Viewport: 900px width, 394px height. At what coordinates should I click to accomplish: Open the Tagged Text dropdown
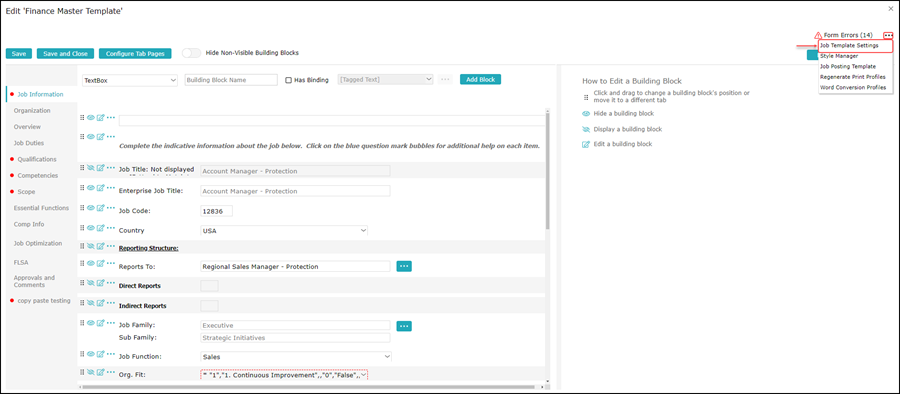pos(386,80)
